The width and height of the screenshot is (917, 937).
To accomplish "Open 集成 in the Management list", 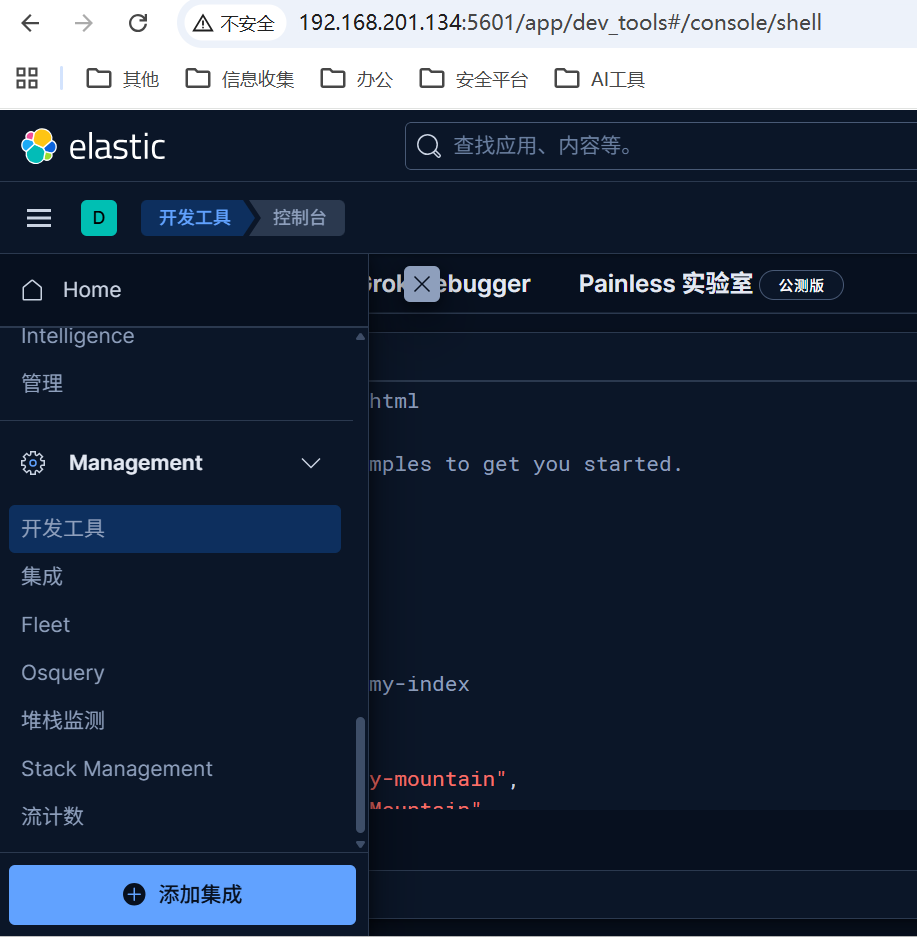I will point(42,577).
